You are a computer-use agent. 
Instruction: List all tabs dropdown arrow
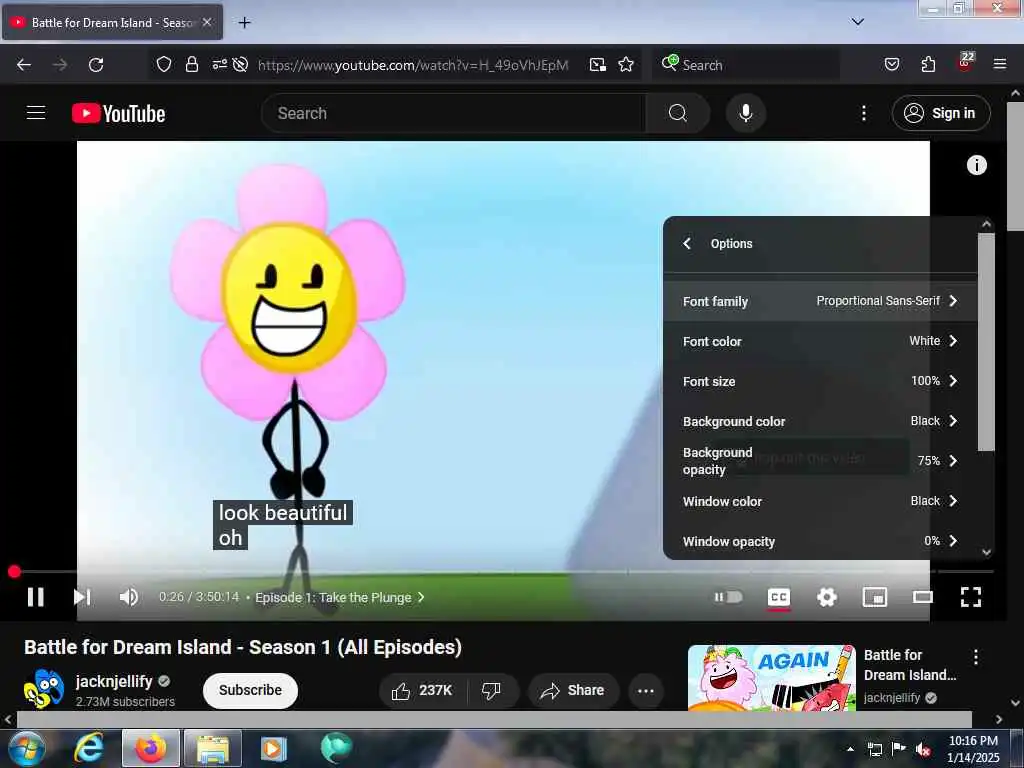pyautogui.click(x=858, y=22)
